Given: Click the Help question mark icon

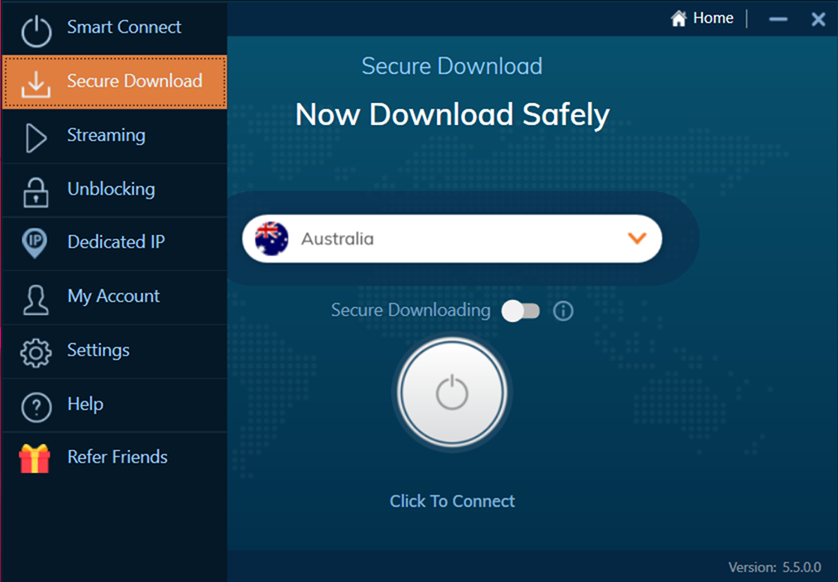Looking at the screenshot, I should pyautogui.click(x=36, y=406).
